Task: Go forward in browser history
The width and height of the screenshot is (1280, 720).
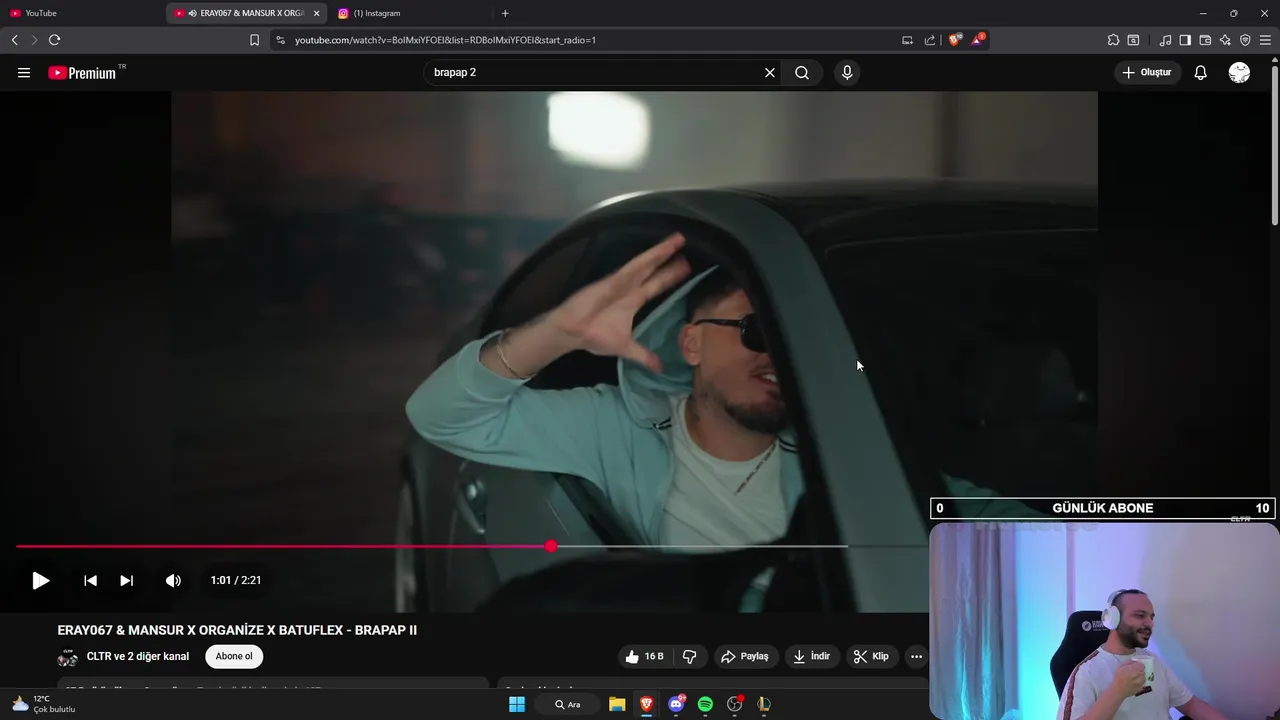Action: [34, 40]
